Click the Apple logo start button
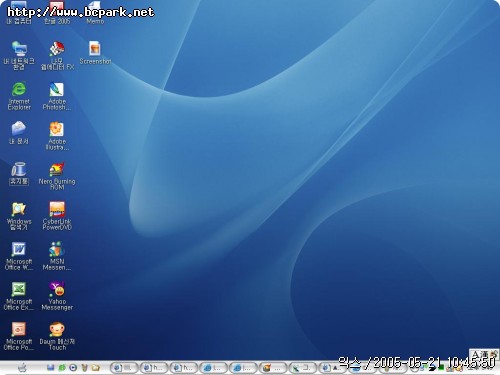The image size is (500, 375). [x=22, y=368]
